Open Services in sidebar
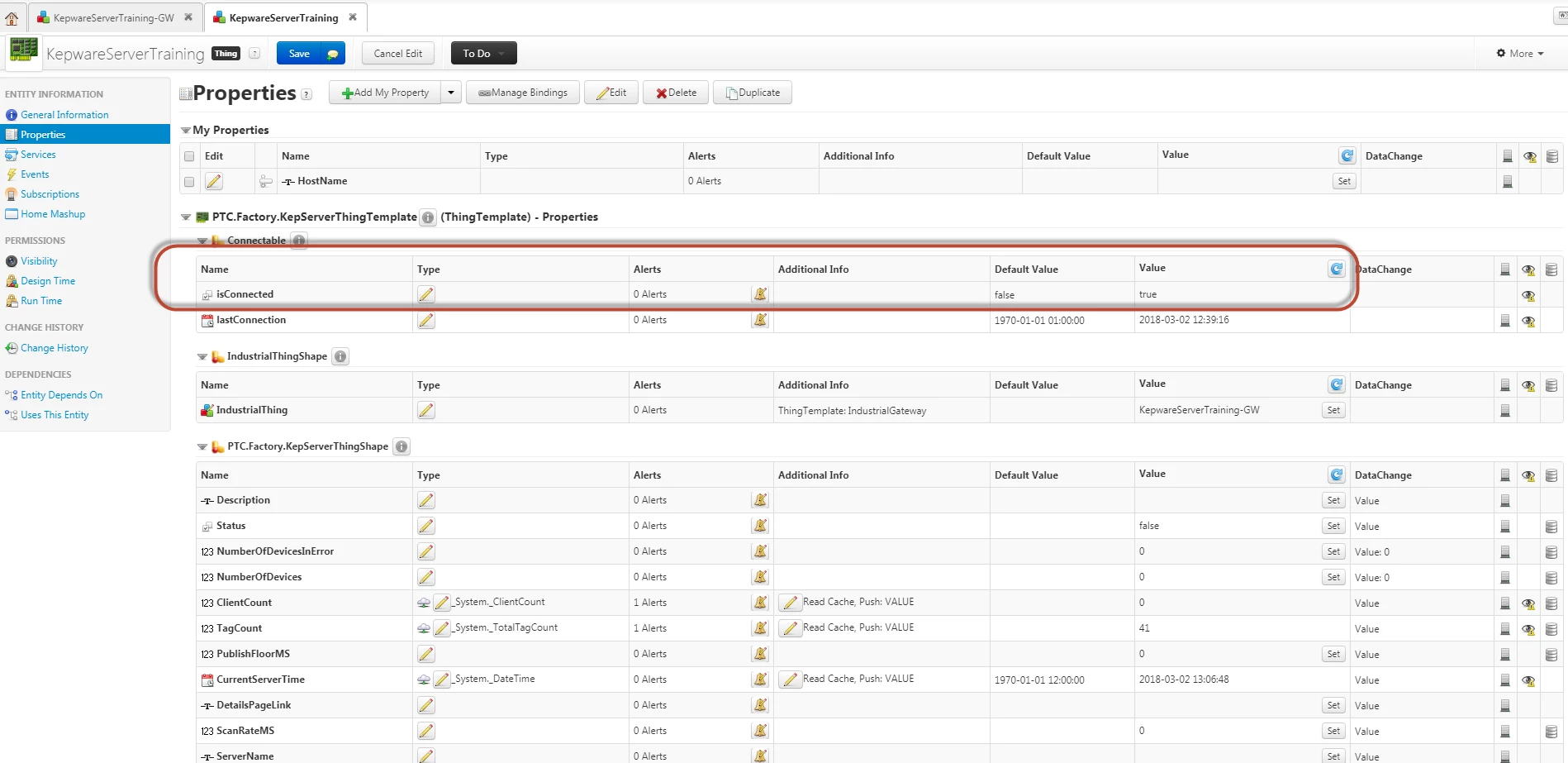The height and width of the screenshot is (763, 1568). [x=38, y=155]
